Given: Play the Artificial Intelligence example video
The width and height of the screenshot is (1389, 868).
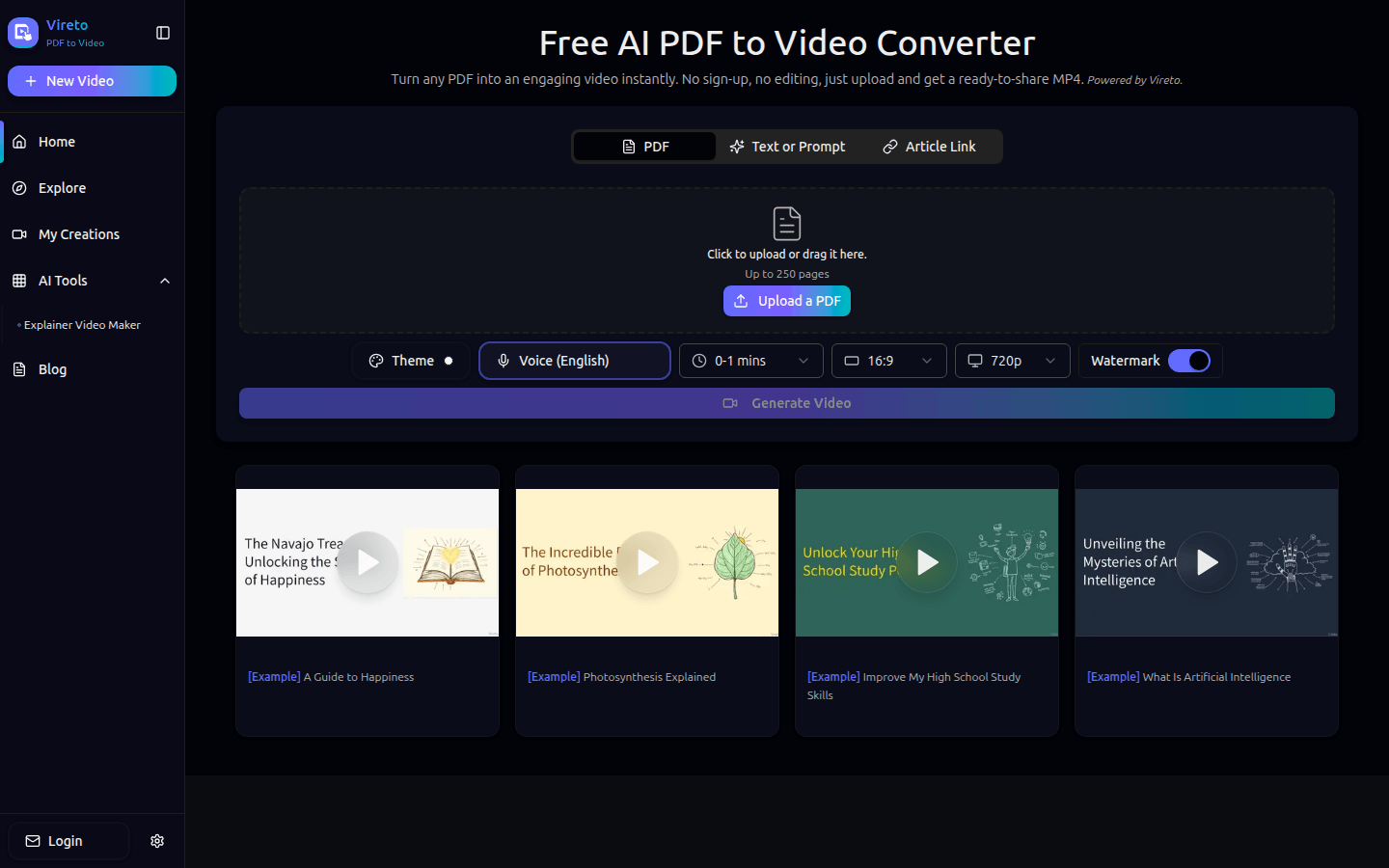Looking at the screenshot, I should pyautogui.click(x=1207, y=562).
